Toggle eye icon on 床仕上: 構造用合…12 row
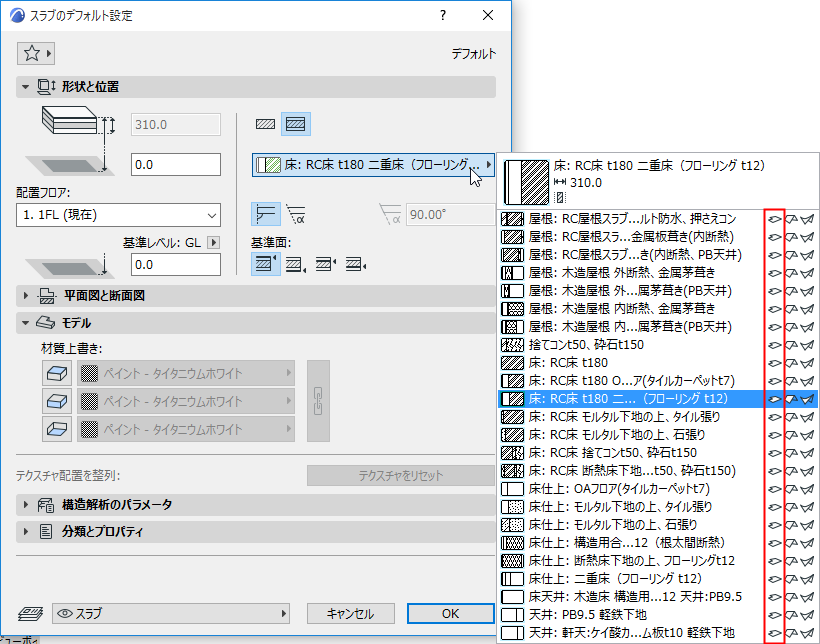The image size is (820, 644). pos(775,543)
